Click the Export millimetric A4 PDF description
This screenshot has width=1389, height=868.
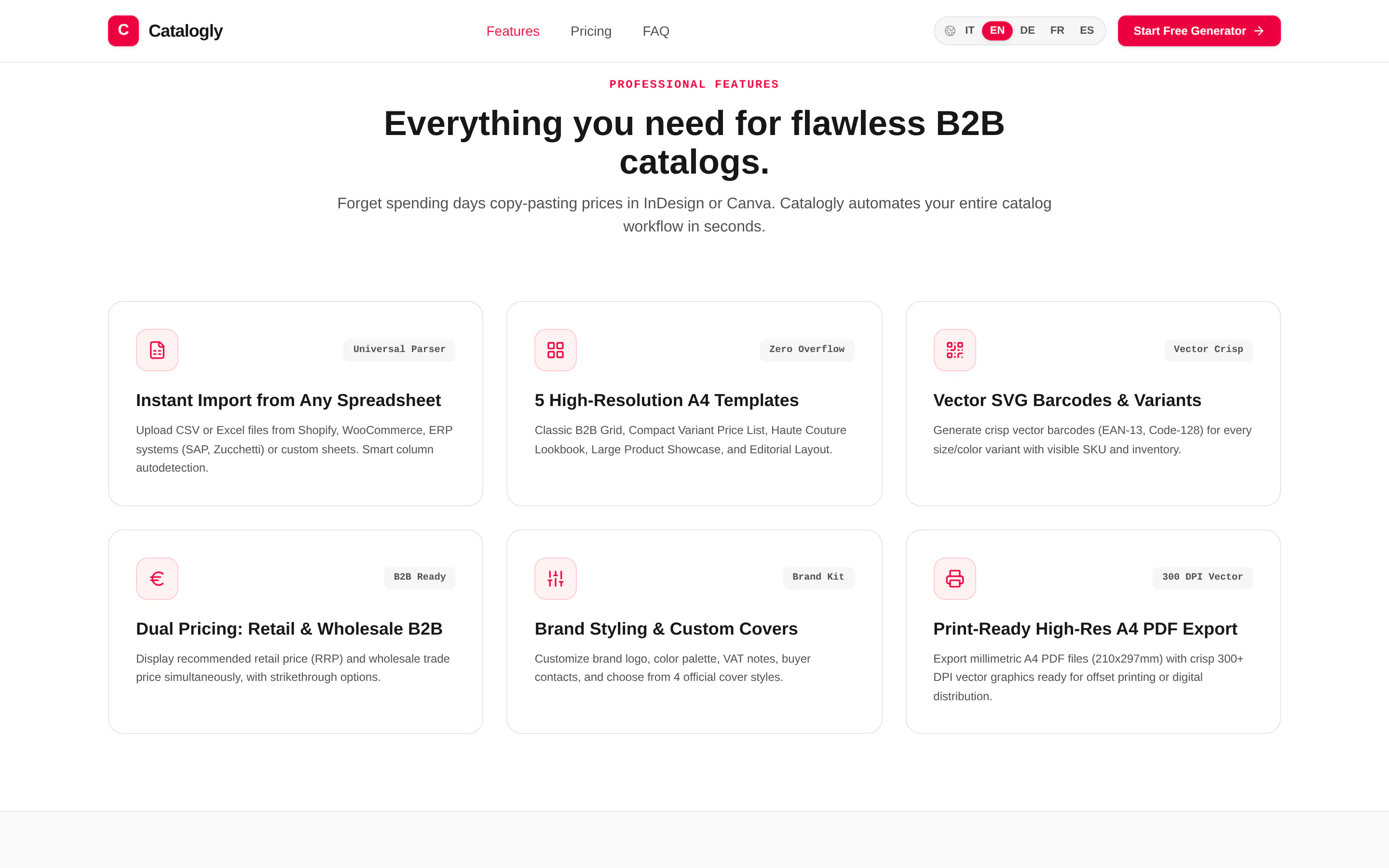coord(1088,678)
